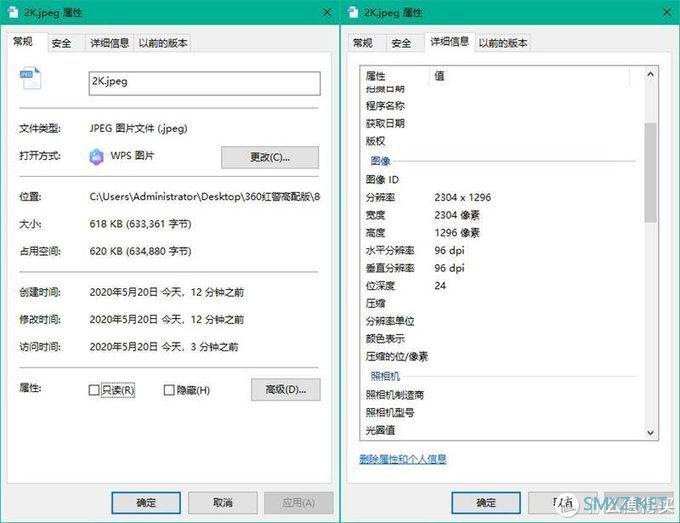Click the scroll up arrow in details list
680x523 pixels.
coord(650,75)
